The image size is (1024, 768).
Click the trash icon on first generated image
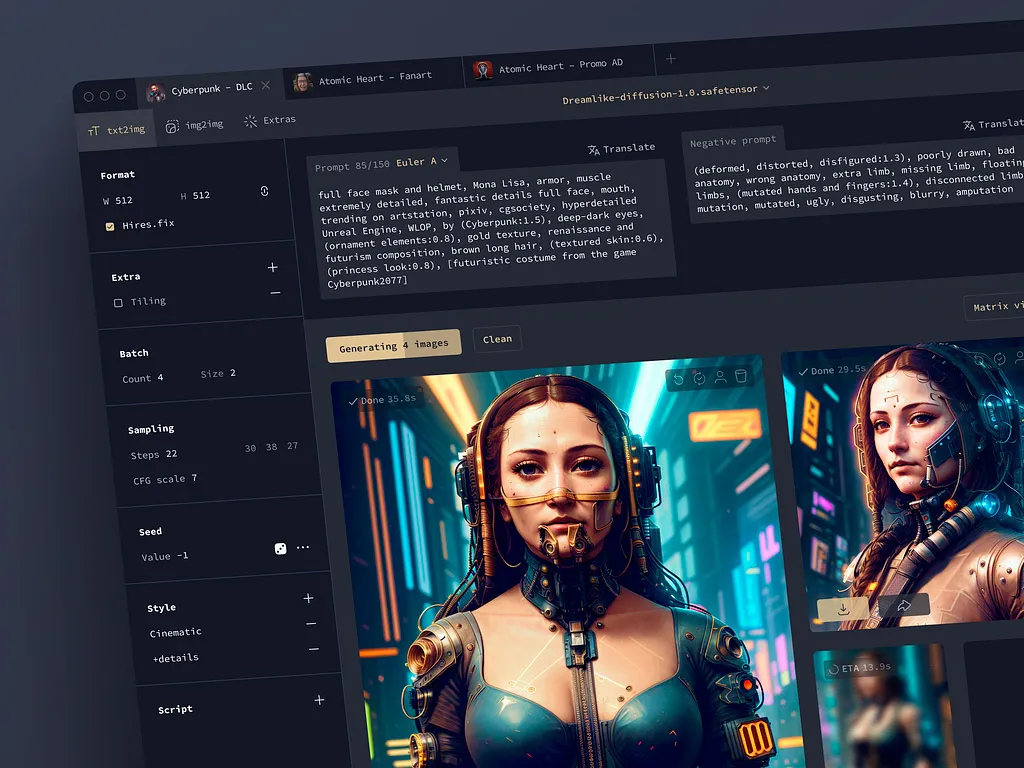(741, 377)
